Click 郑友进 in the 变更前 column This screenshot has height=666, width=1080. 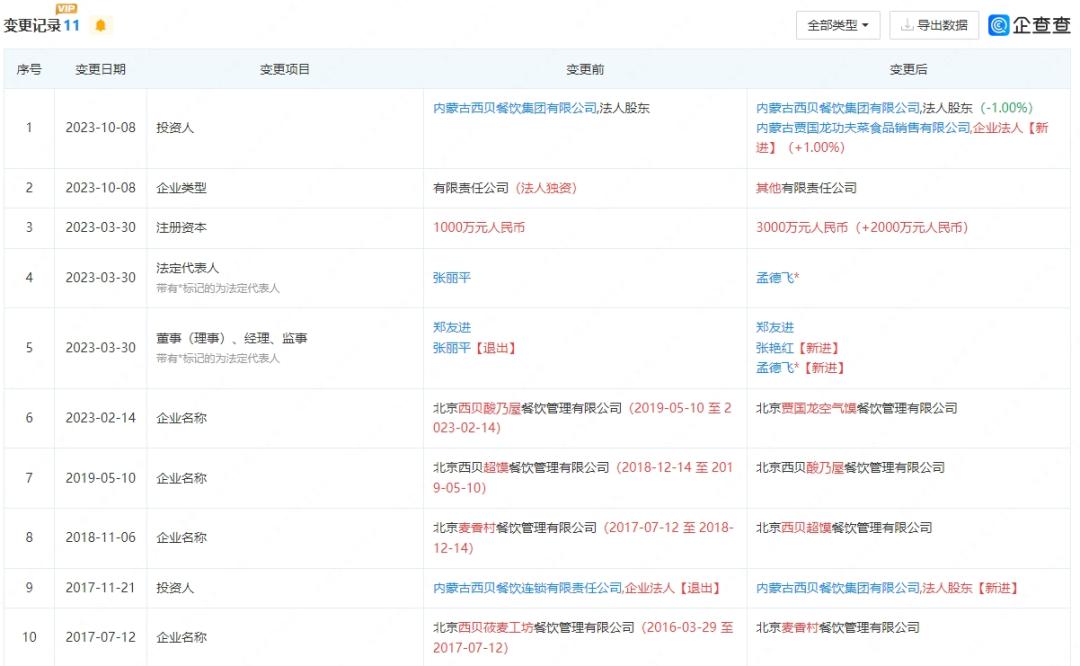(452, 327)
